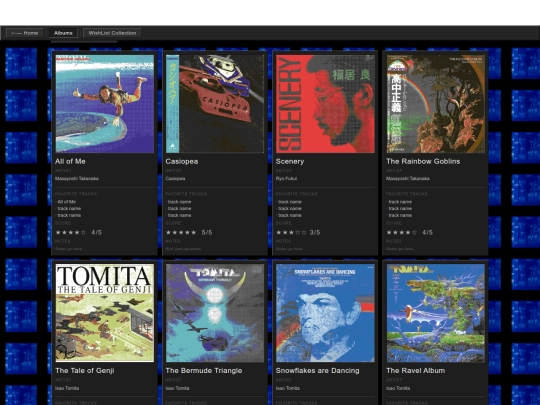Switch to WishList Collection tab

pos(112,33)
